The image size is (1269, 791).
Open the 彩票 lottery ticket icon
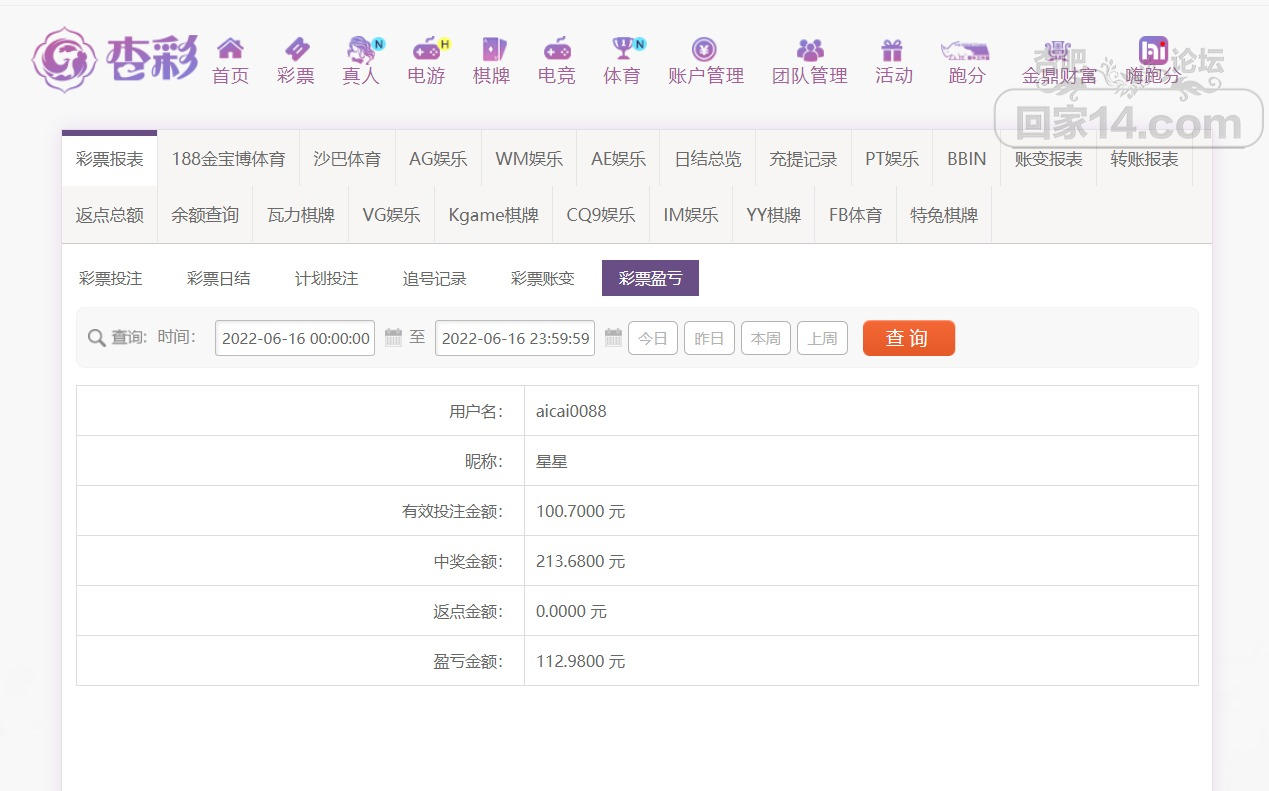tap(296, 49)
